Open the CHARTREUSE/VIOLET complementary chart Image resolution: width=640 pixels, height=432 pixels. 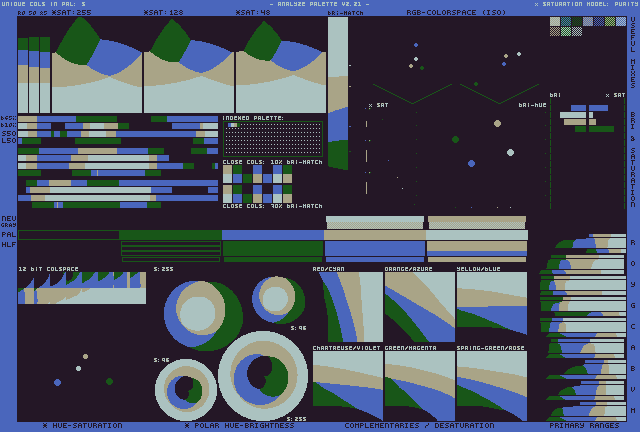[x=348, y=386]
